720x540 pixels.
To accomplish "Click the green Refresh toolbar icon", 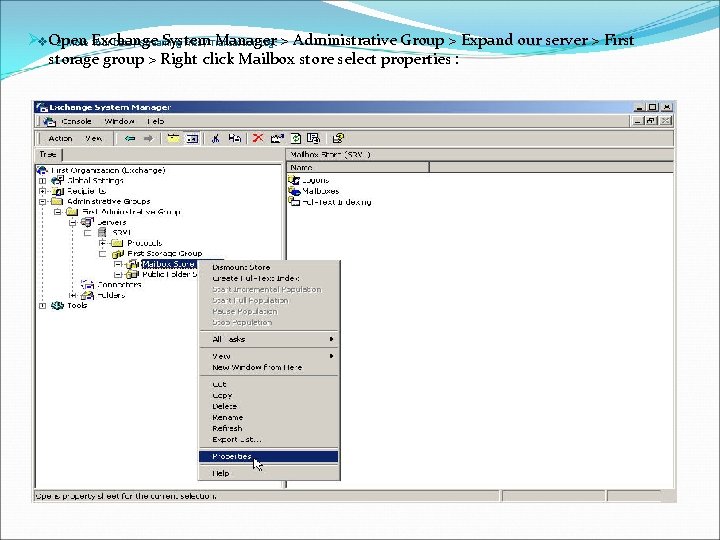I will click(296, 138).
